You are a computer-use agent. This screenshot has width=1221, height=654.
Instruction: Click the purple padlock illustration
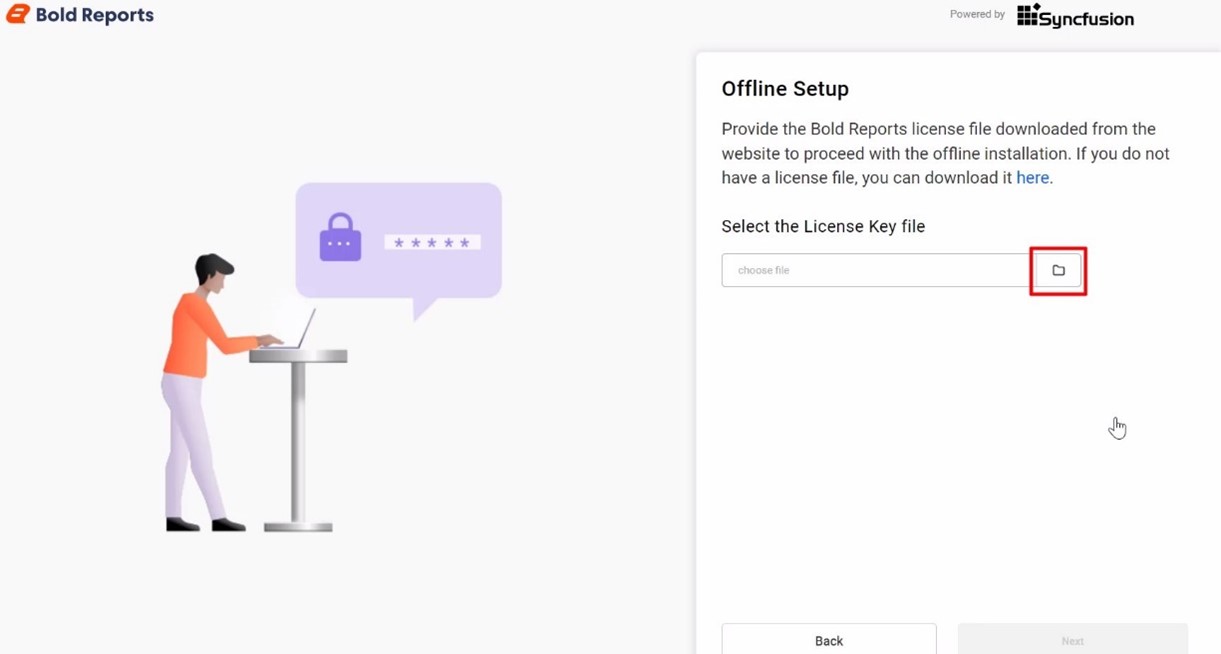340,237
